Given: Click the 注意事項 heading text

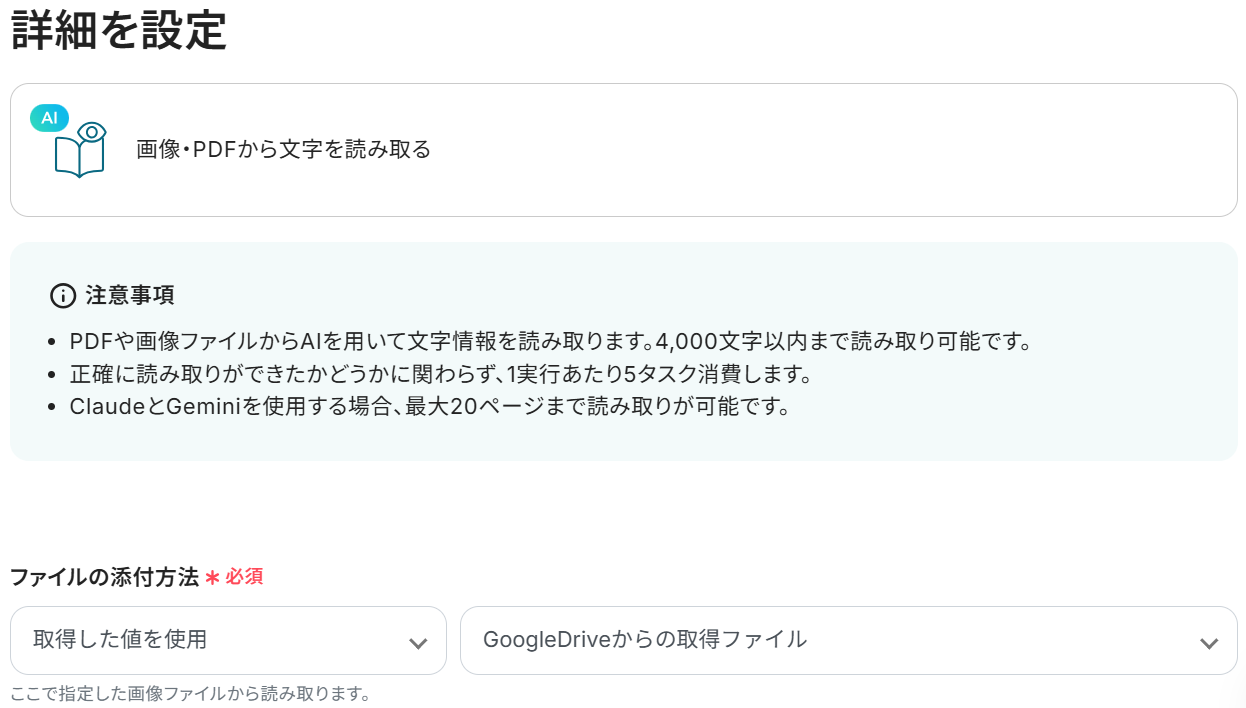Looking at the screenshot, I should tap(130, 295).
